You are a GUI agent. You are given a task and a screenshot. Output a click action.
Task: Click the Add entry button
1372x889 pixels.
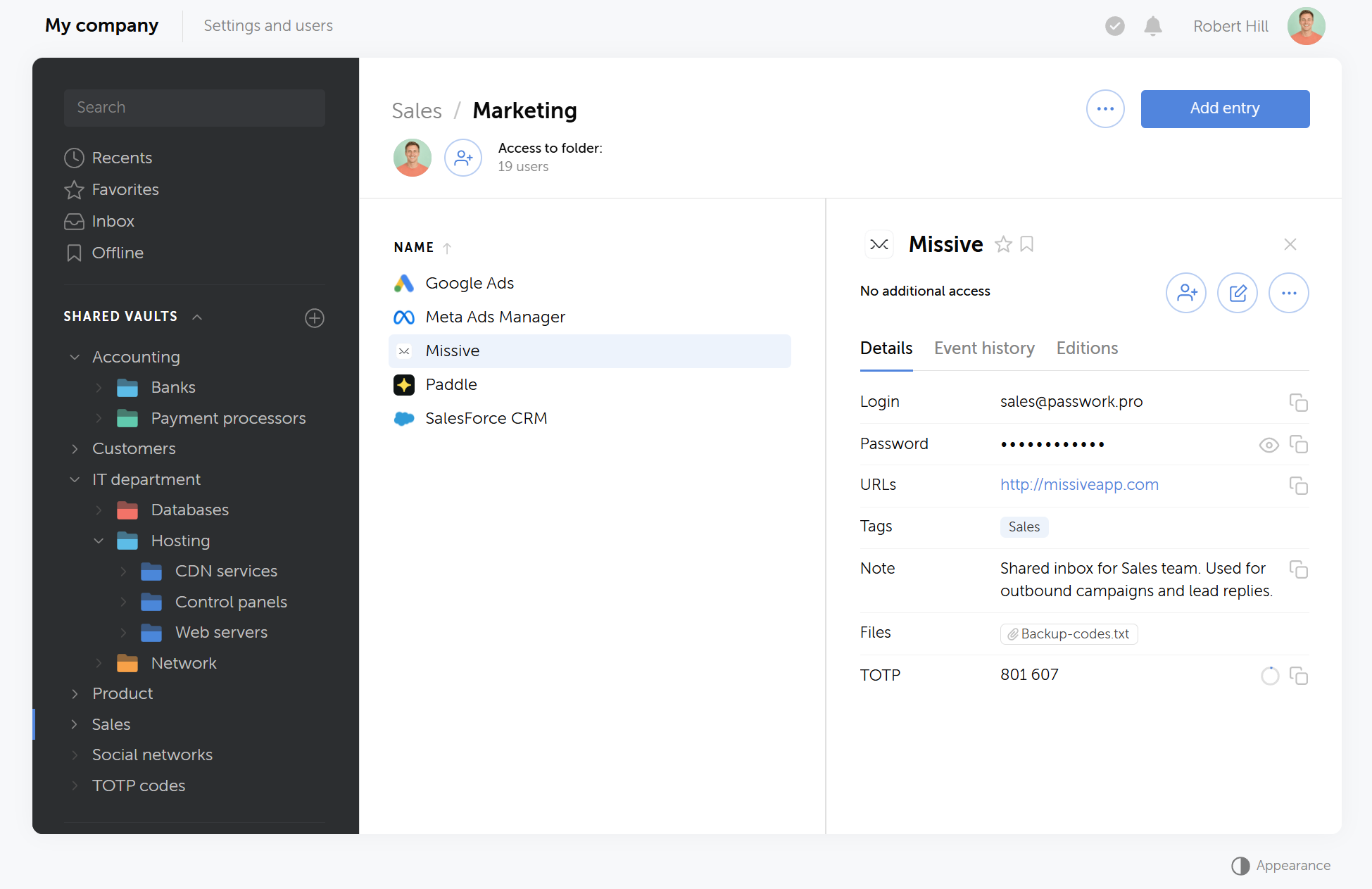1225,109
